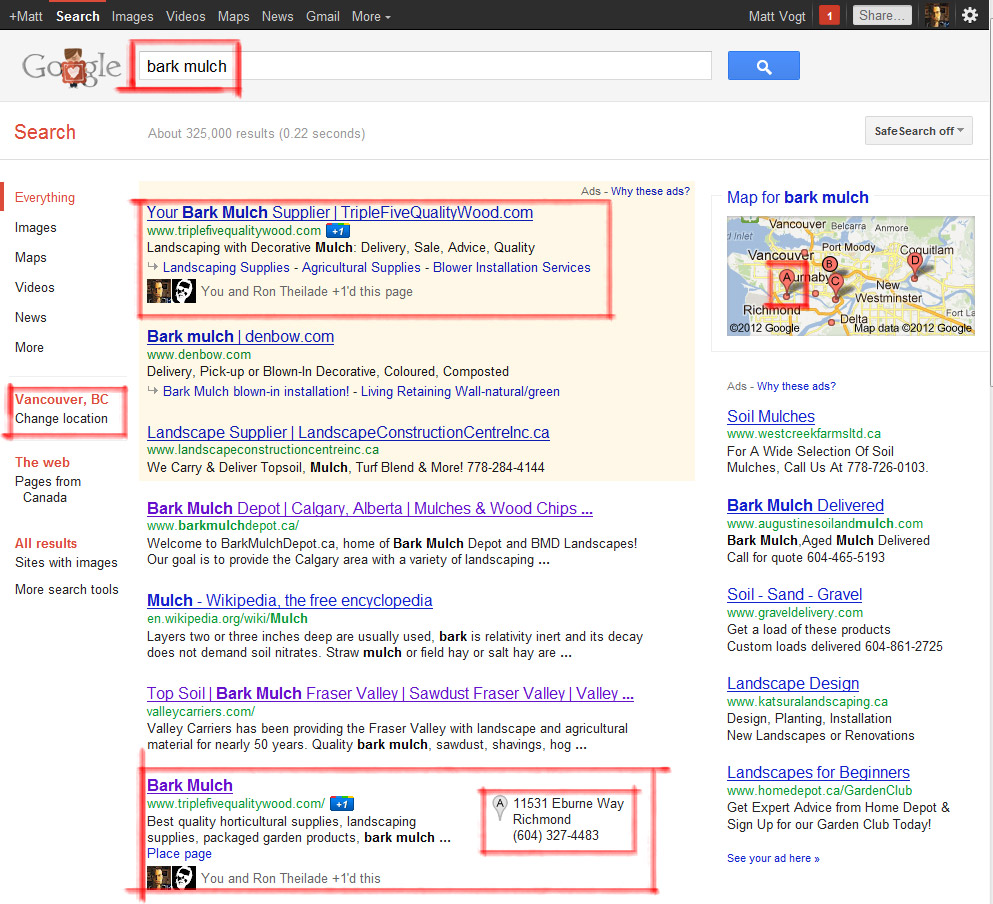
Task: Open the red notifications counter badge
Action: click(829, 16)
